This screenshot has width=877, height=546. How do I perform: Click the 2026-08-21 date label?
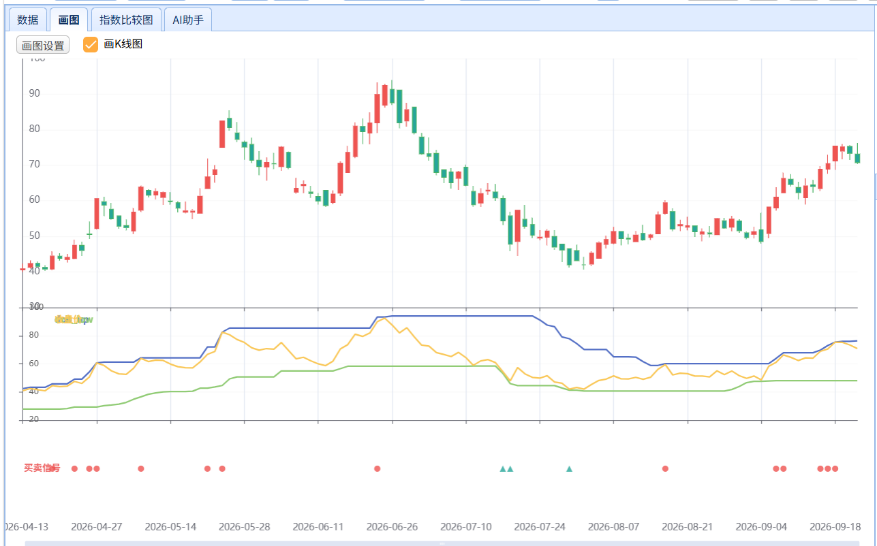click(687, 527)
